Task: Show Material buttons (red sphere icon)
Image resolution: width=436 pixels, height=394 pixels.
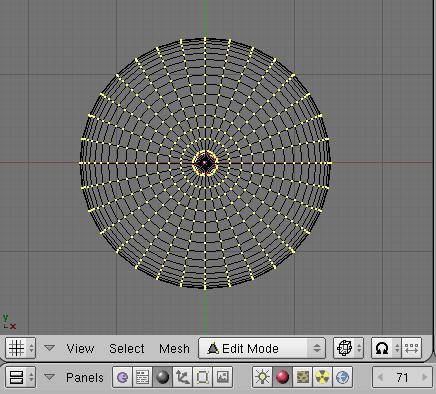Action: point(282,377)
